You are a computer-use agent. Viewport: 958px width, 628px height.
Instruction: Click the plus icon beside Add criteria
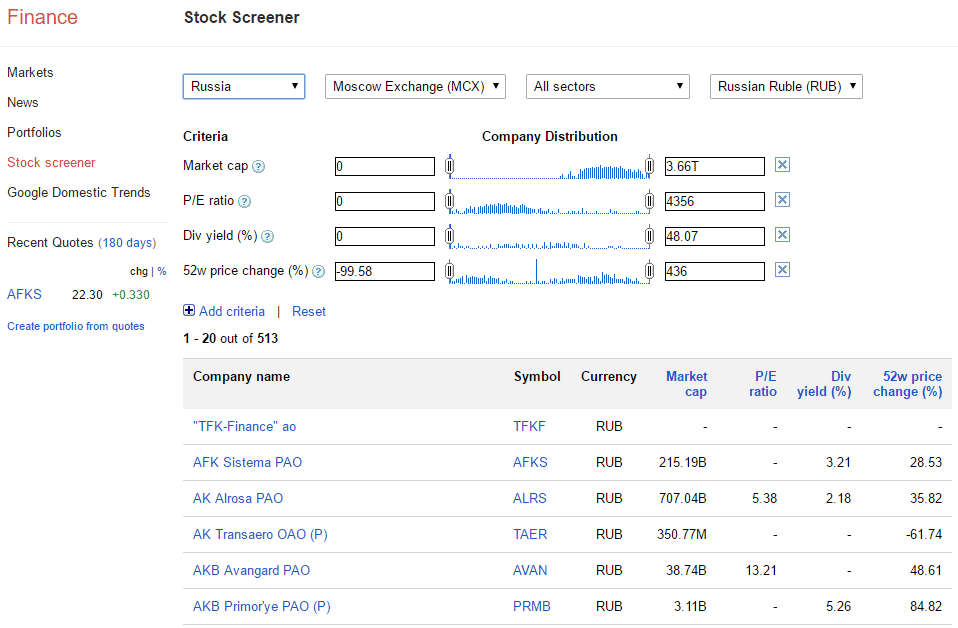click(189, 310)
